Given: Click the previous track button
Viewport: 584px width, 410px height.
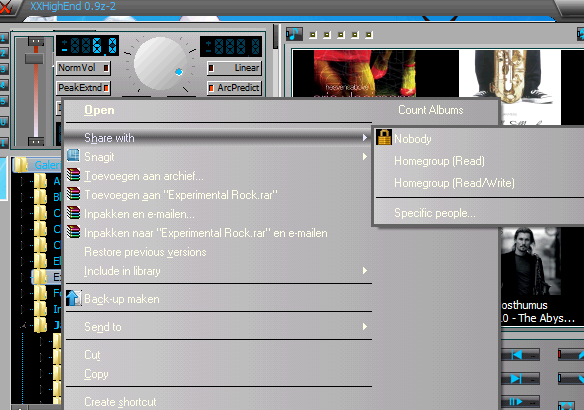Looking at the screenshot, I should [x=521, y=355].
